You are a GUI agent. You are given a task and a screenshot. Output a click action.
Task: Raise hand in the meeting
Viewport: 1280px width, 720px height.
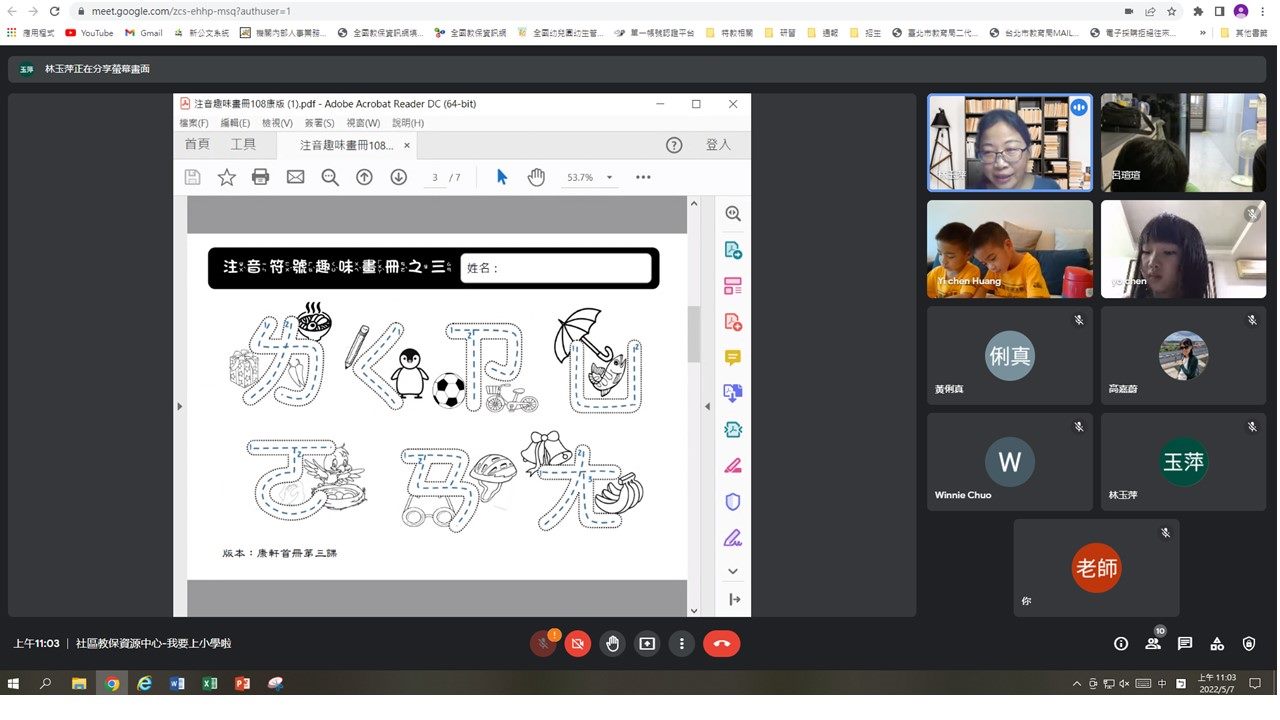tap(612, 644)
